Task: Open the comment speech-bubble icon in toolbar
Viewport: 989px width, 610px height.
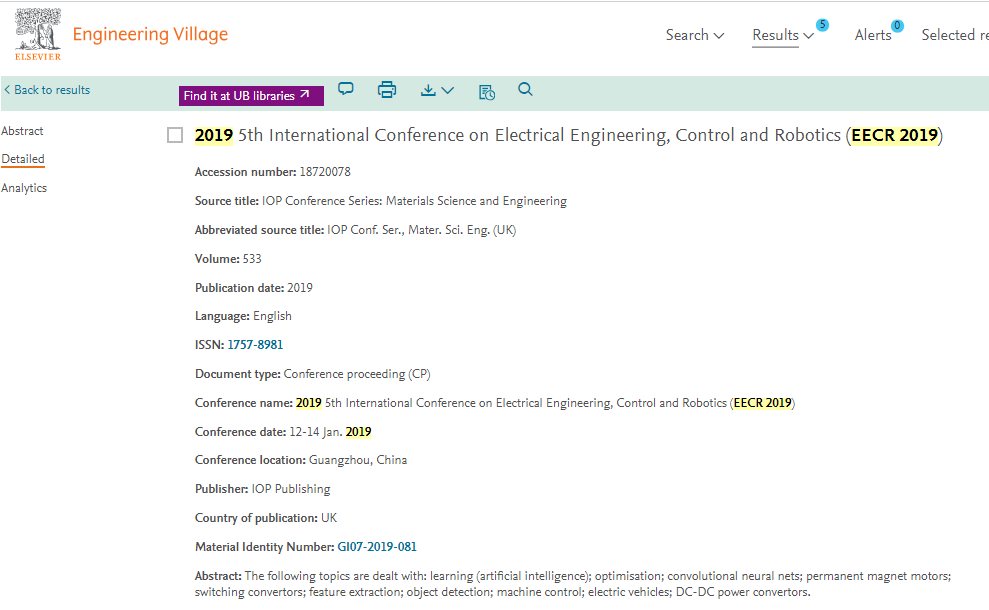Action: 346,89
